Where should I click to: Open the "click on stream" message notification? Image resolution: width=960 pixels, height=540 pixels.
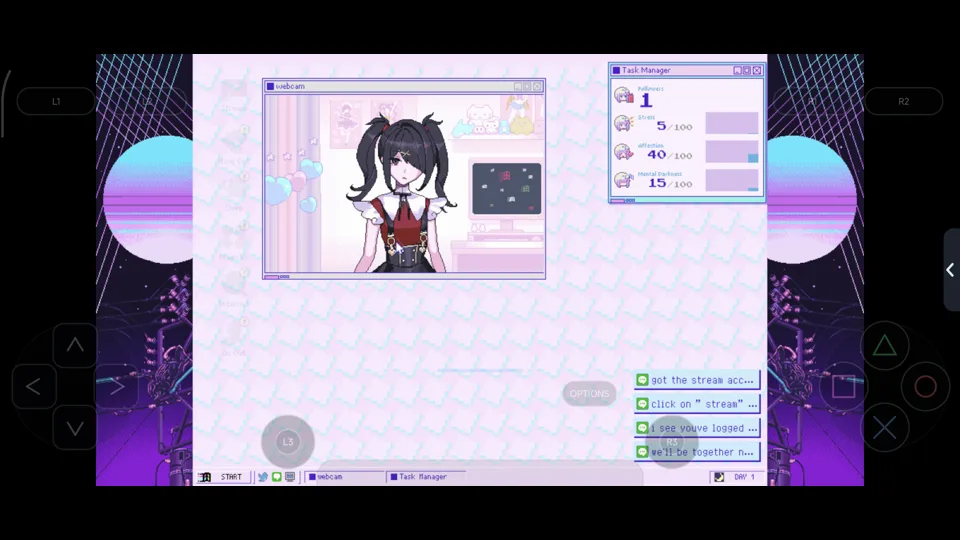(x=697, y=404)
